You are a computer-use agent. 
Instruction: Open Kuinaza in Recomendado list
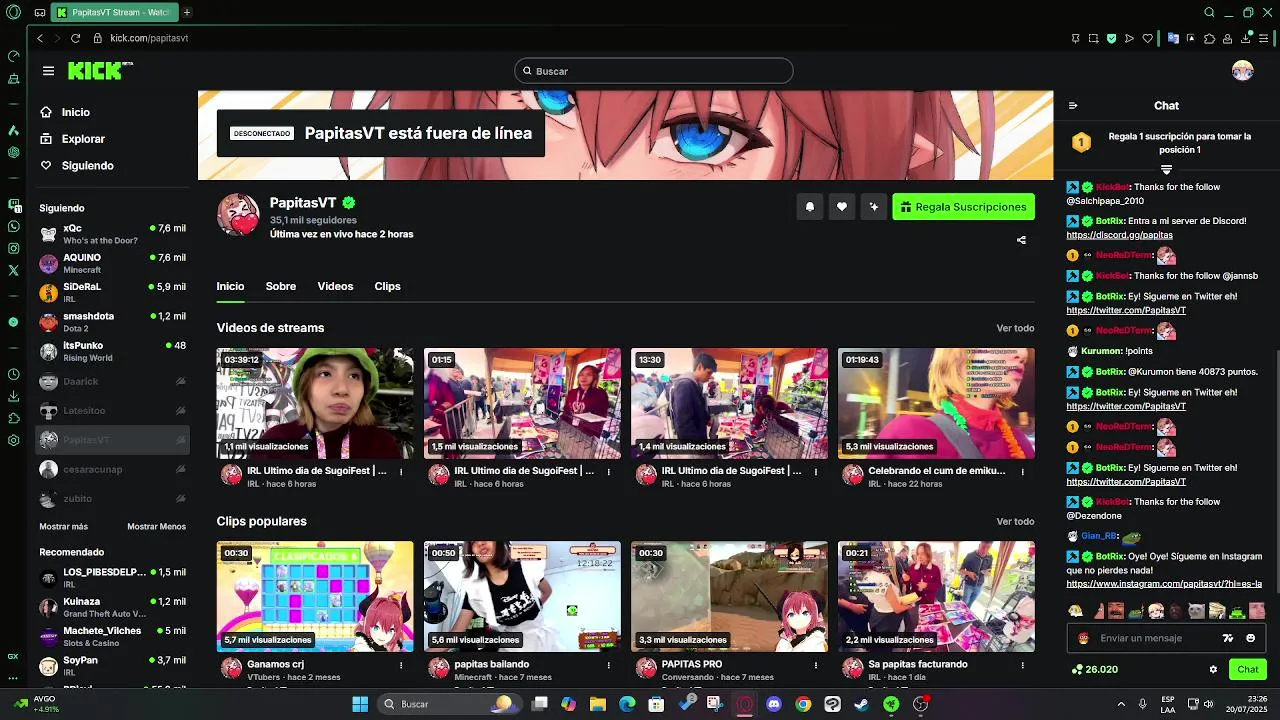[x=112, y=607]
